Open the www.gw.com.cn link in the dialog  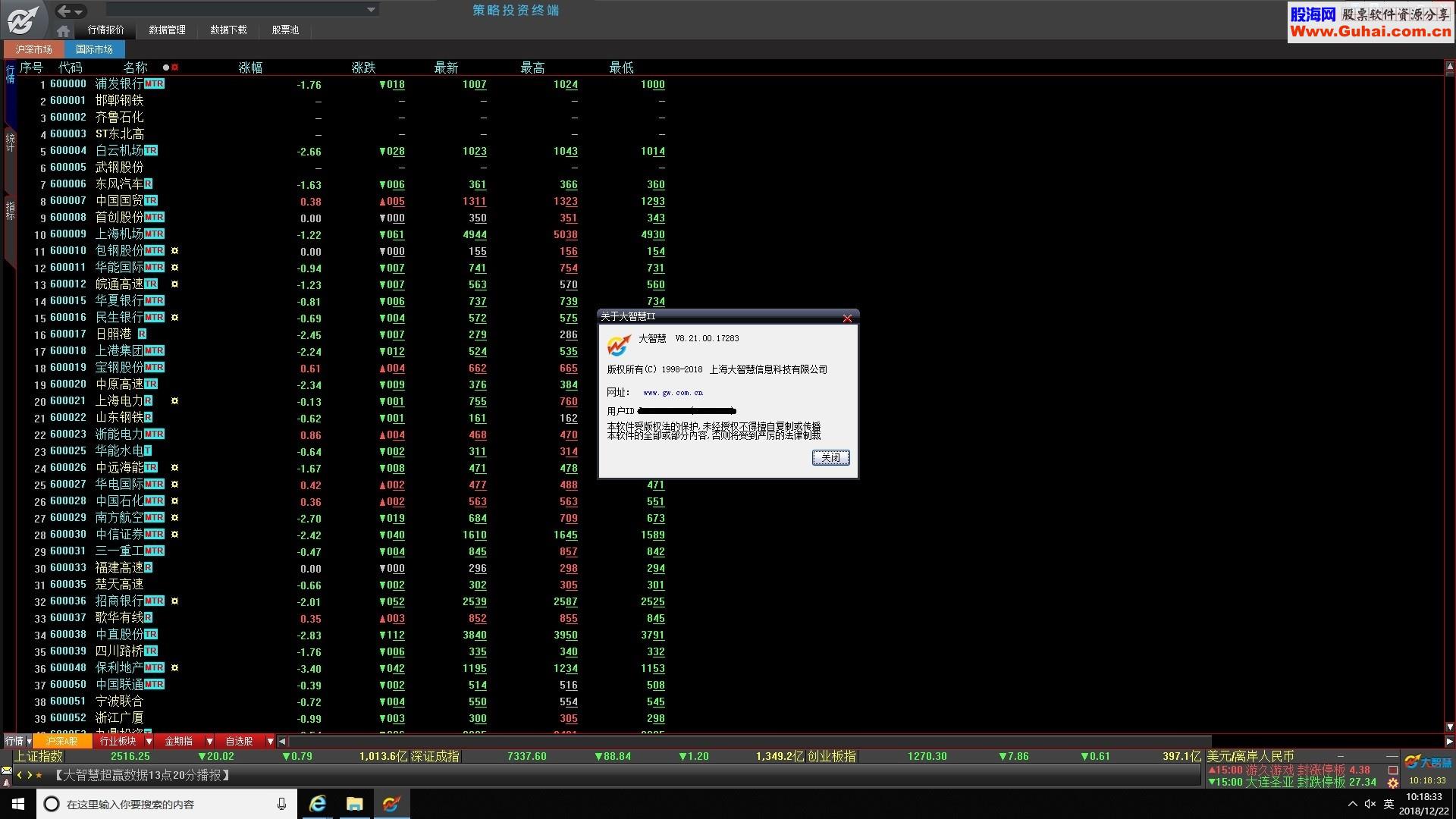pos(673,393)
